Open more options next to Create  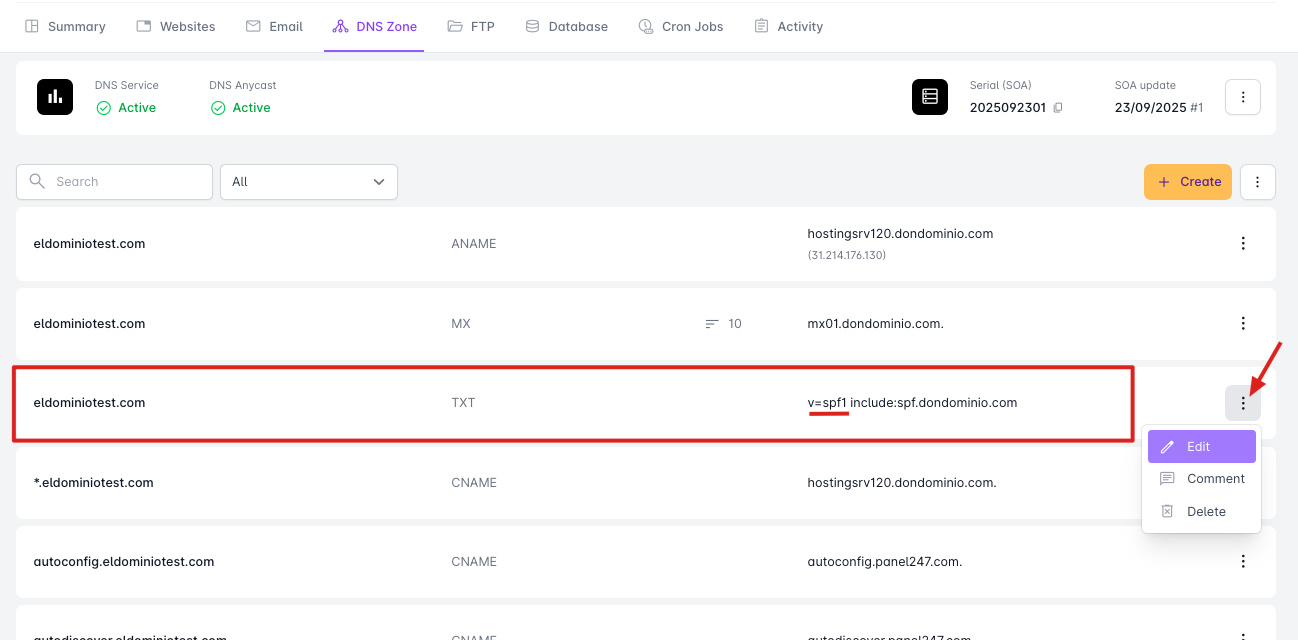pos(1257,182)
